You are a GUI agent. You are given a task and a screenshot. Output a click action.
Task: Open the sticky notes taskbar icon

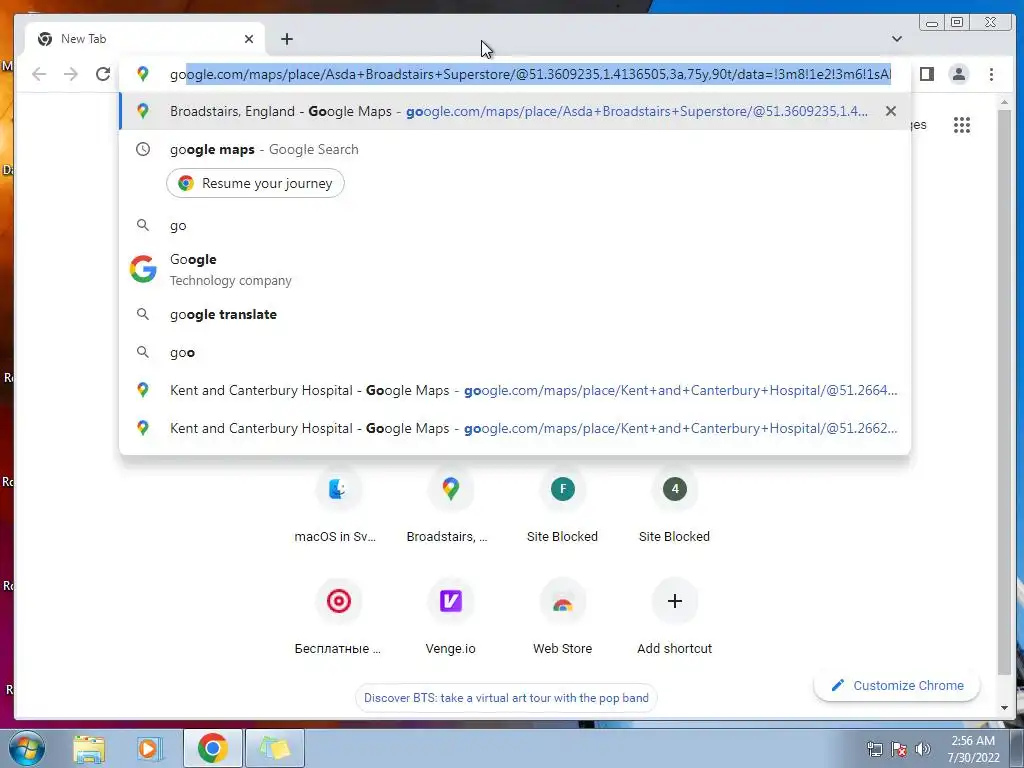coord(274,748)
